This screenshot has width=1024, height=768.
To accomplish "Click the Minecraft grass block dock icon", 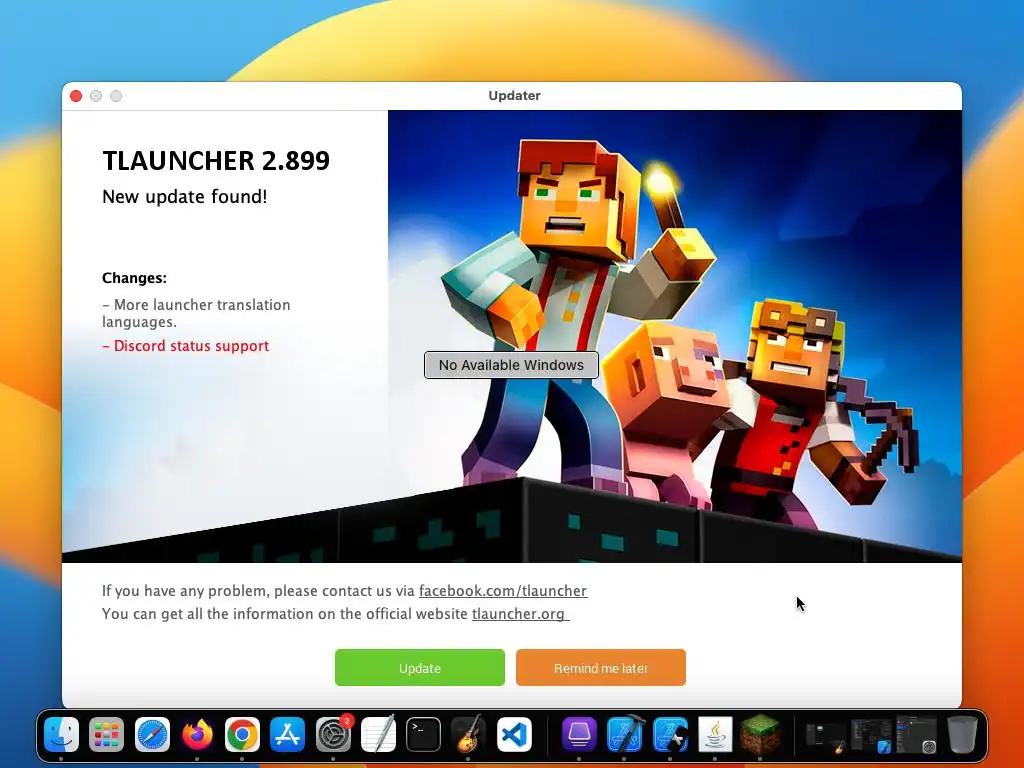I will coord(760,735).
